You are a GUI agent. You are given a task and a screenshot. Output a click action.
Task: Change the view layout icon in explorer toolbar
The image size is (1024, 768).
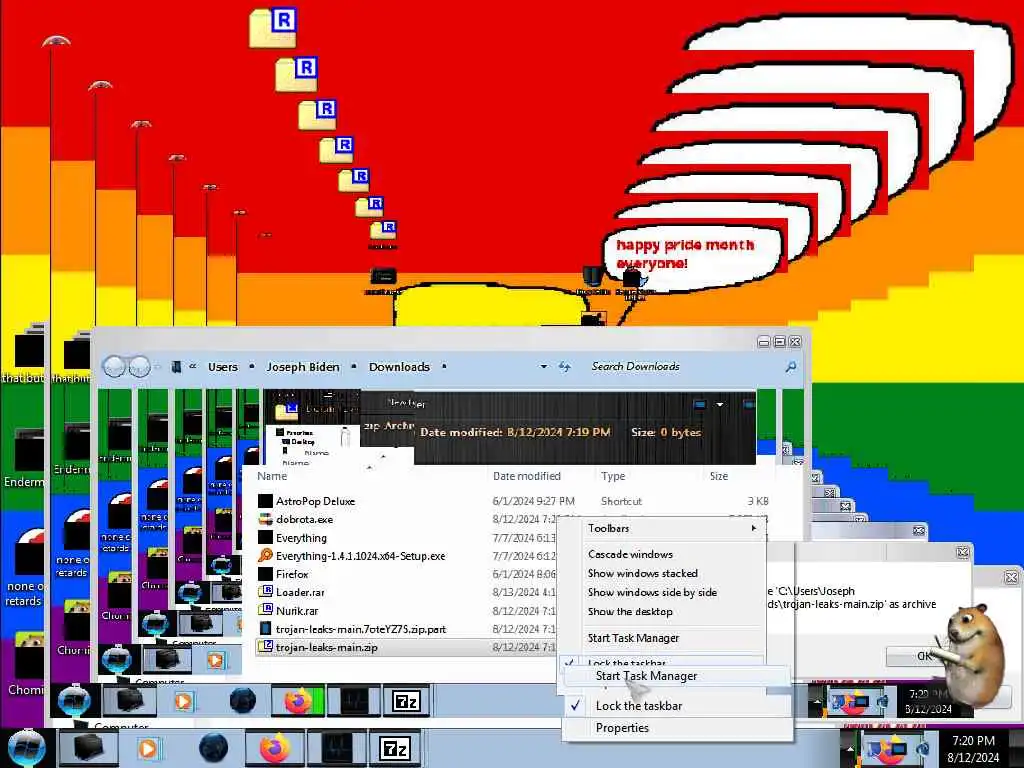coord(699,405)
